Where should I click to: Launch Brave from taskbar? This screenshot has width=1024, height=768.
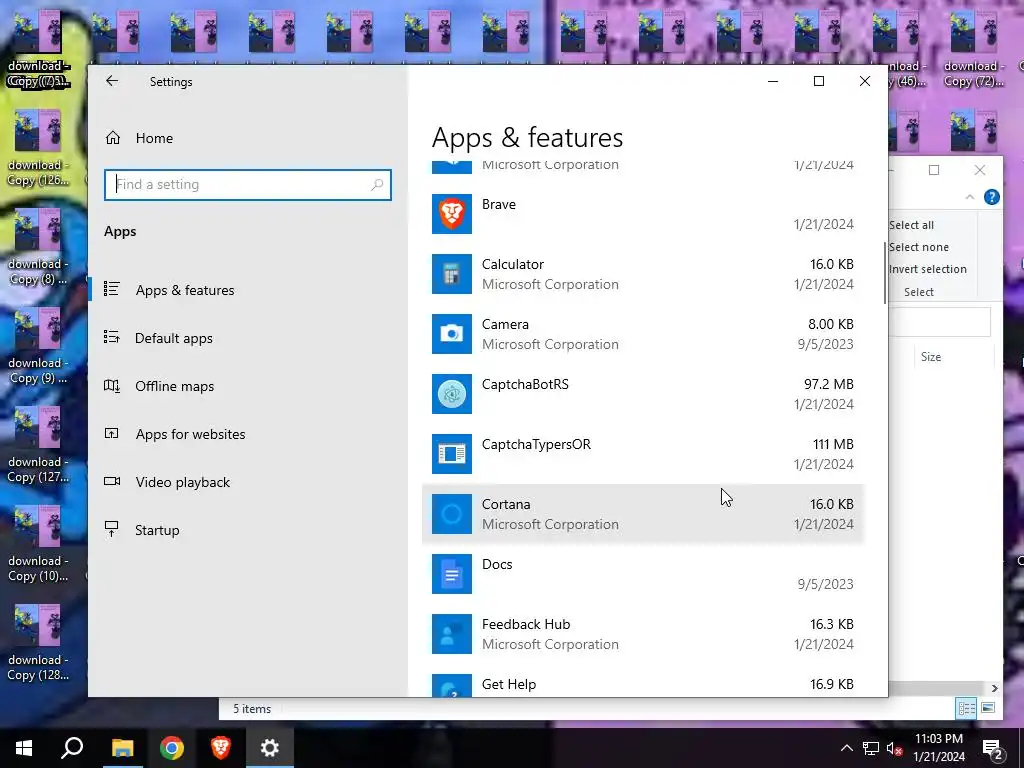click(221, 748)
